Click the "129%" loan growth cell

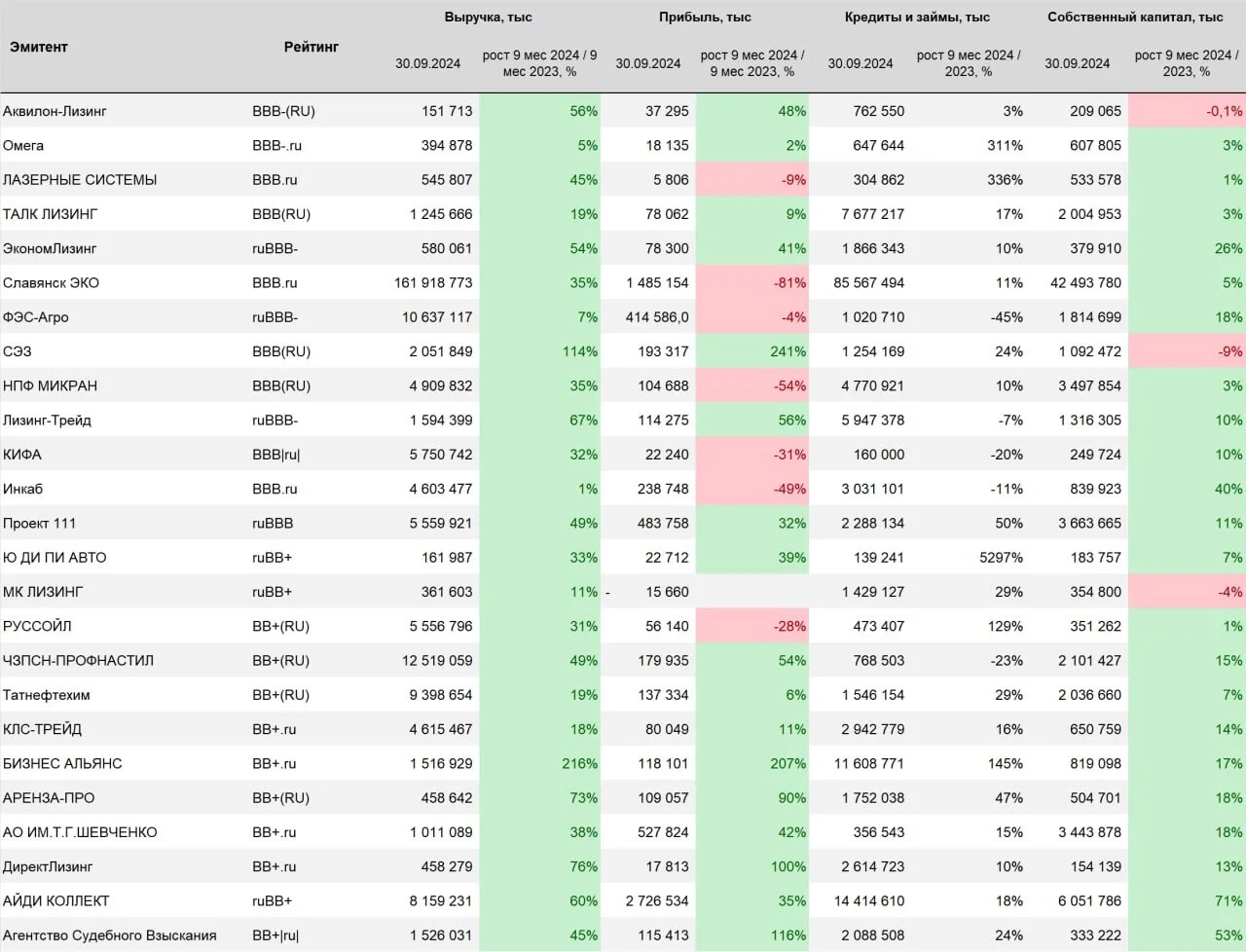click(x=1005, y=626)
